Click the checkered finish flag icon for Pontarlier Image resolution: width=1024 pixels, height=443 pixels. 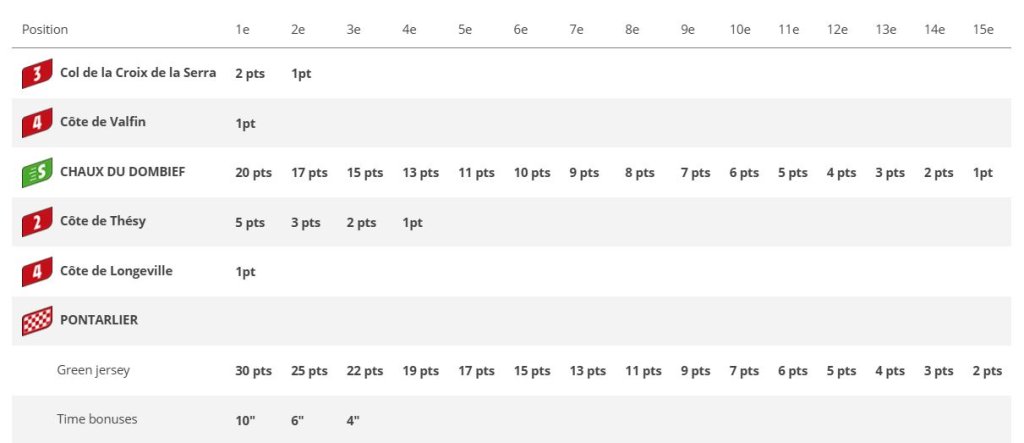(37, 321)
